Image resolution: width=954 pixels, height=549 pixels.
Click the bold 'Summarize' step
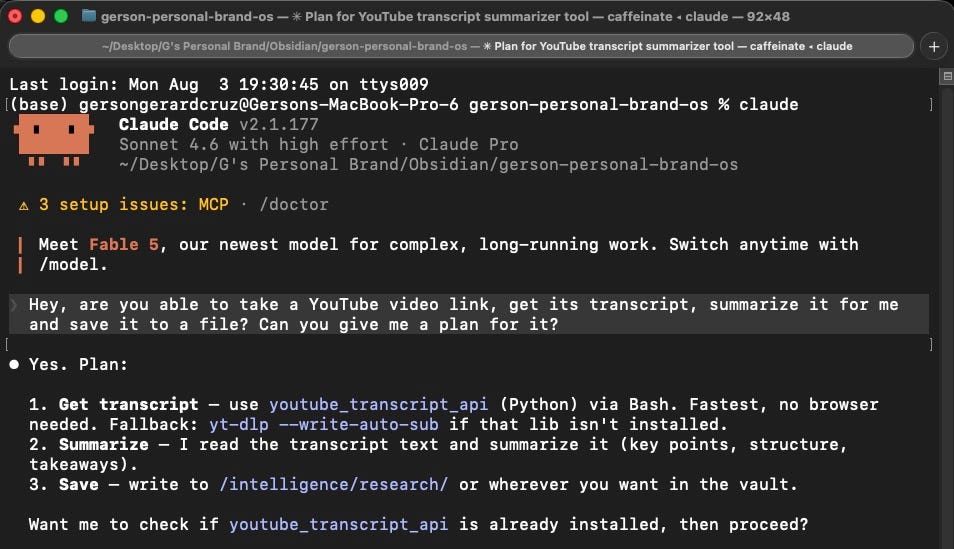pos(103,445)
